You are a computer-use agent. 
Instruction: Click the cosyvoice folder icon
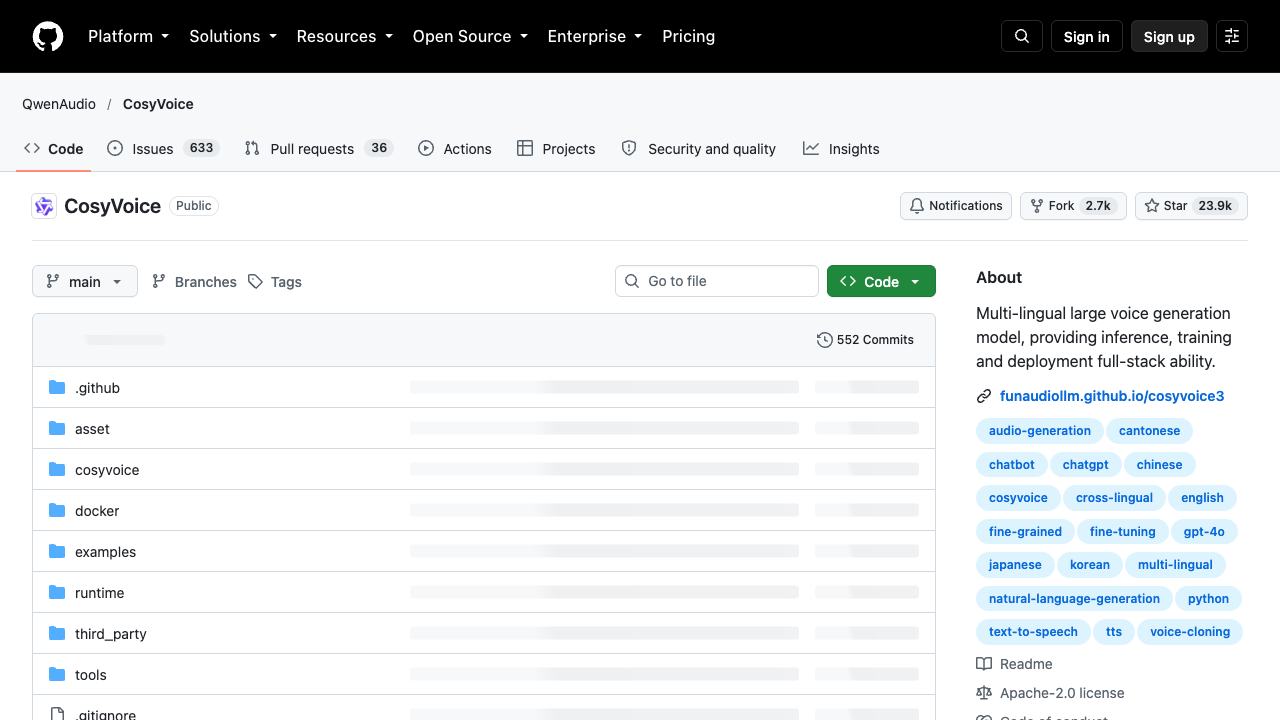(57, 469)
